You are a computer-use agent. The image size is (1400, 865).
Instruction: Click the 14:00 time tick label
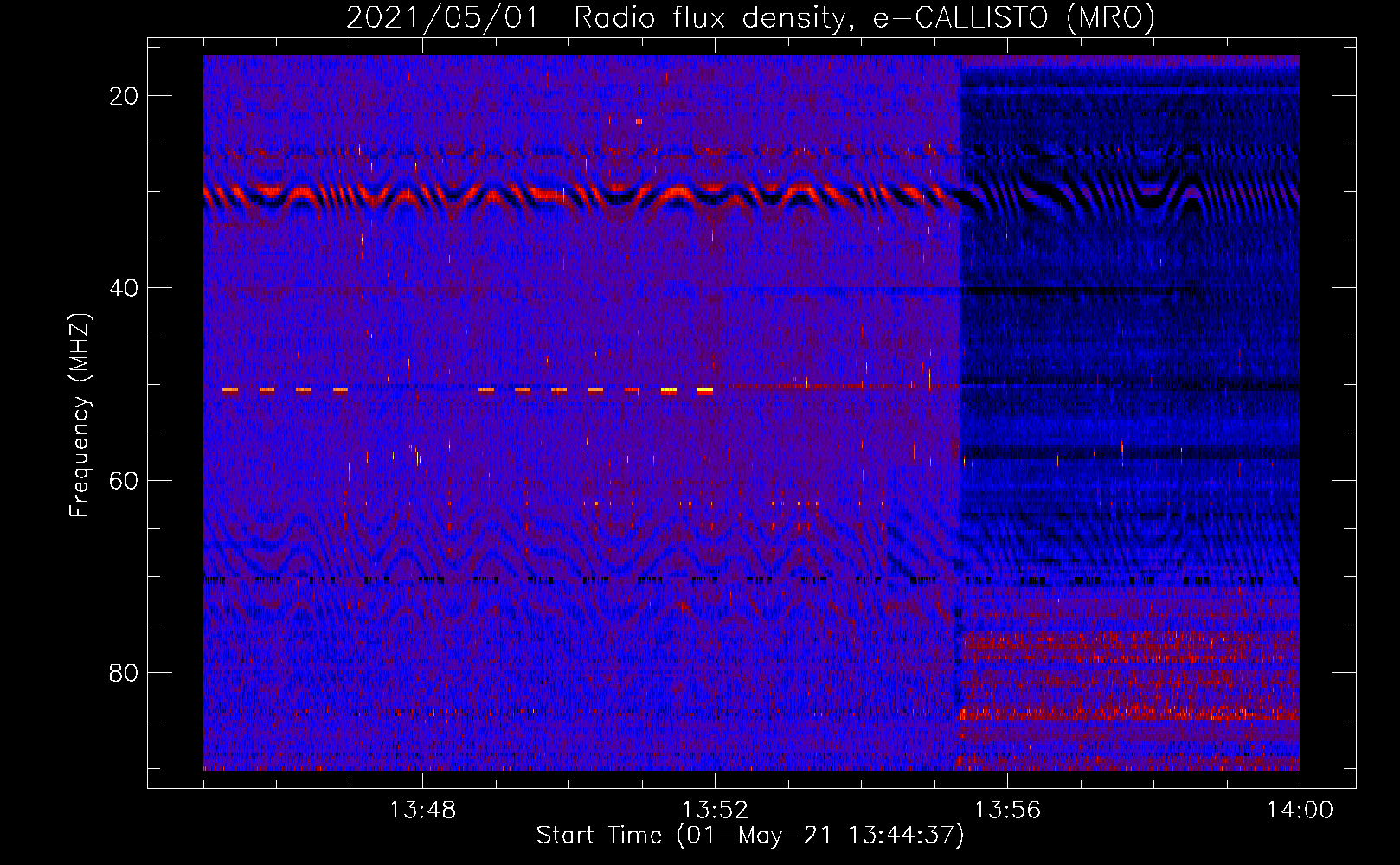point(1300,810)
